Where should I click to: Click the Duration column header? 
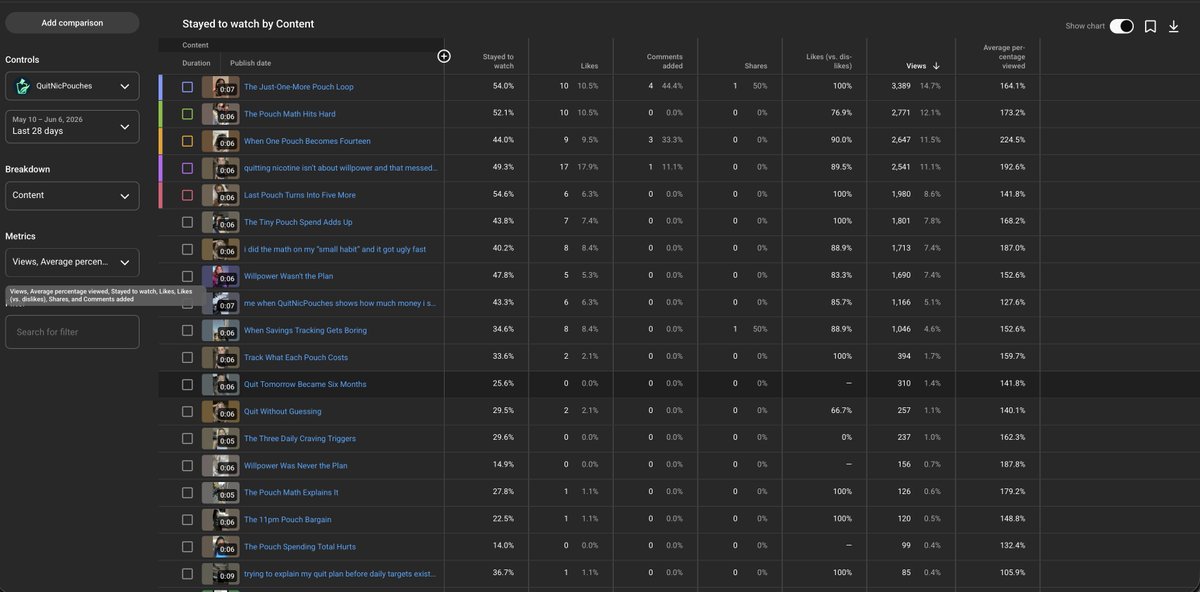(x=196, y=63)
